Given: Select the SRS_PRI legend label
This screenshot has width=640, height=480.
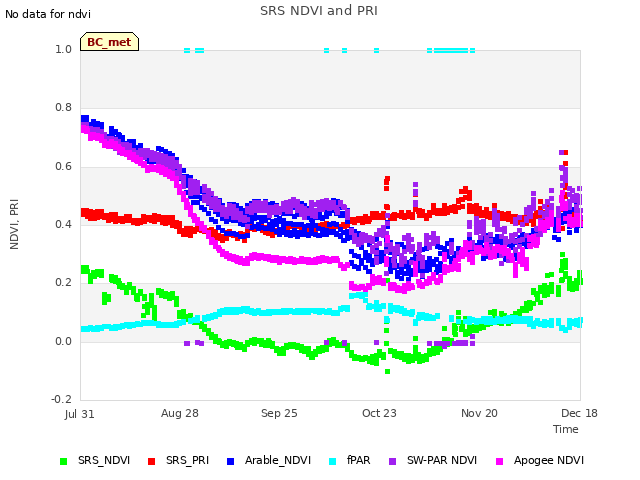Looking at the screenshot, I should click(187, 460).
